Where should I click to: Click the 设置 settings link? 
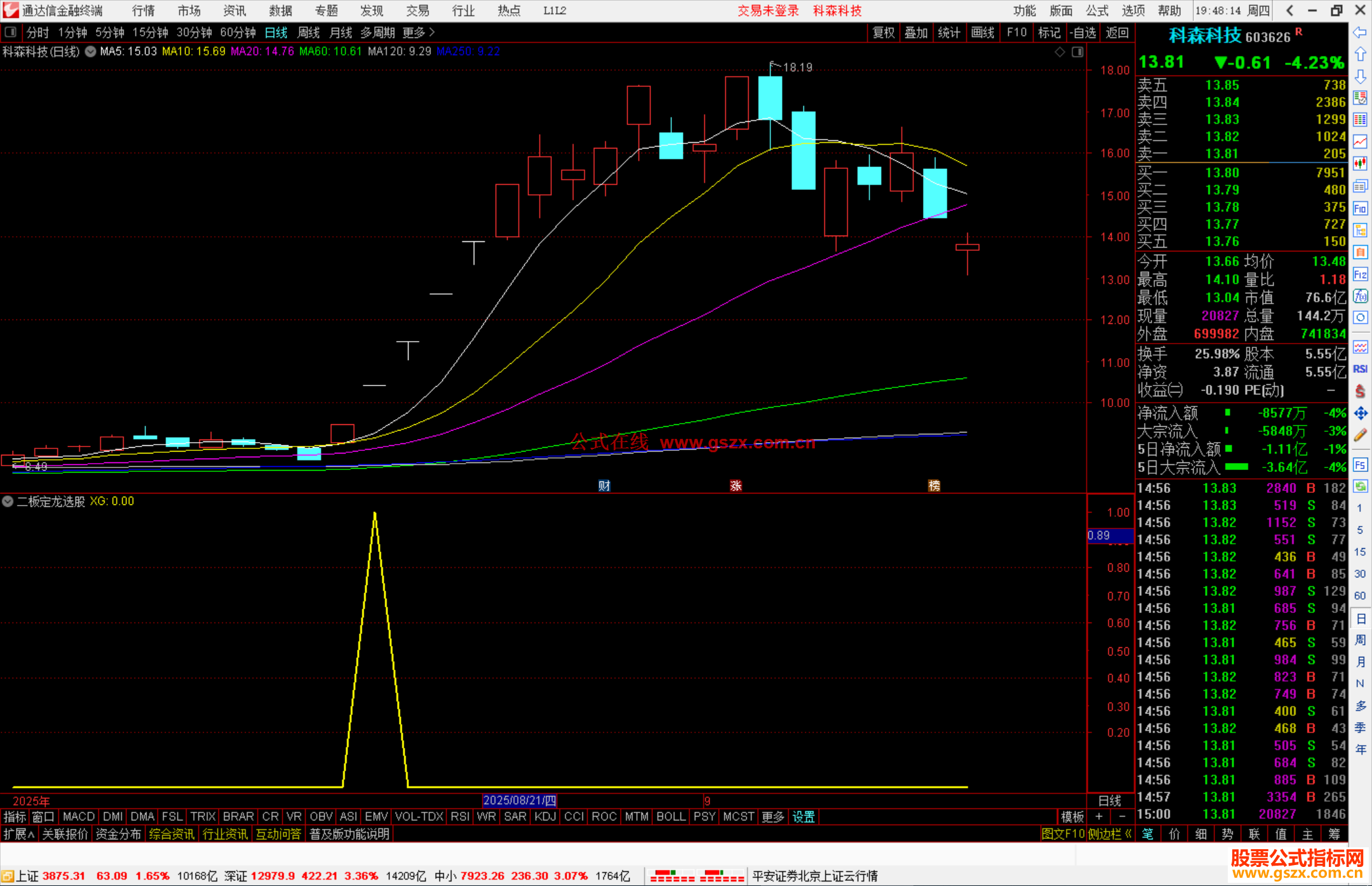[x=804, y=817]
